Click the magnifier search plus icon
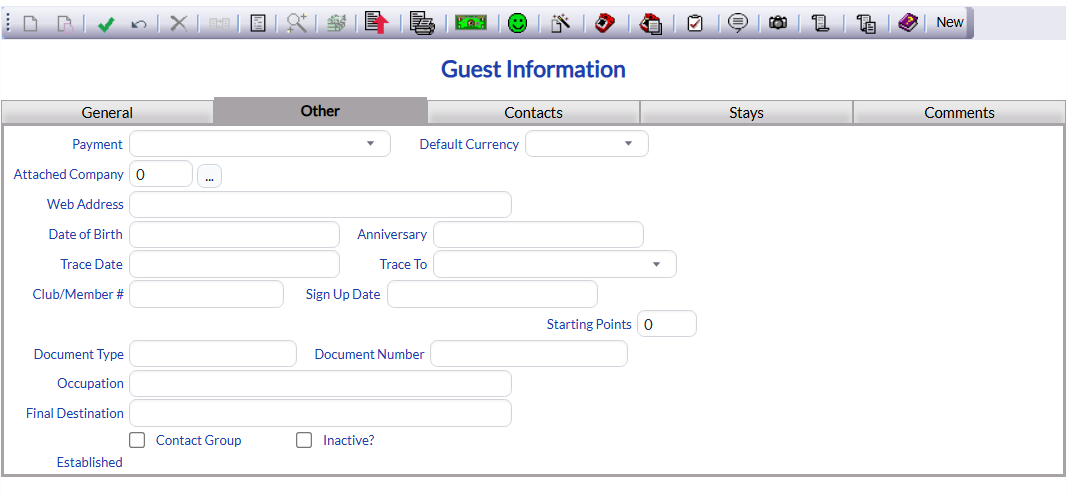 click(x=297, y=24)
